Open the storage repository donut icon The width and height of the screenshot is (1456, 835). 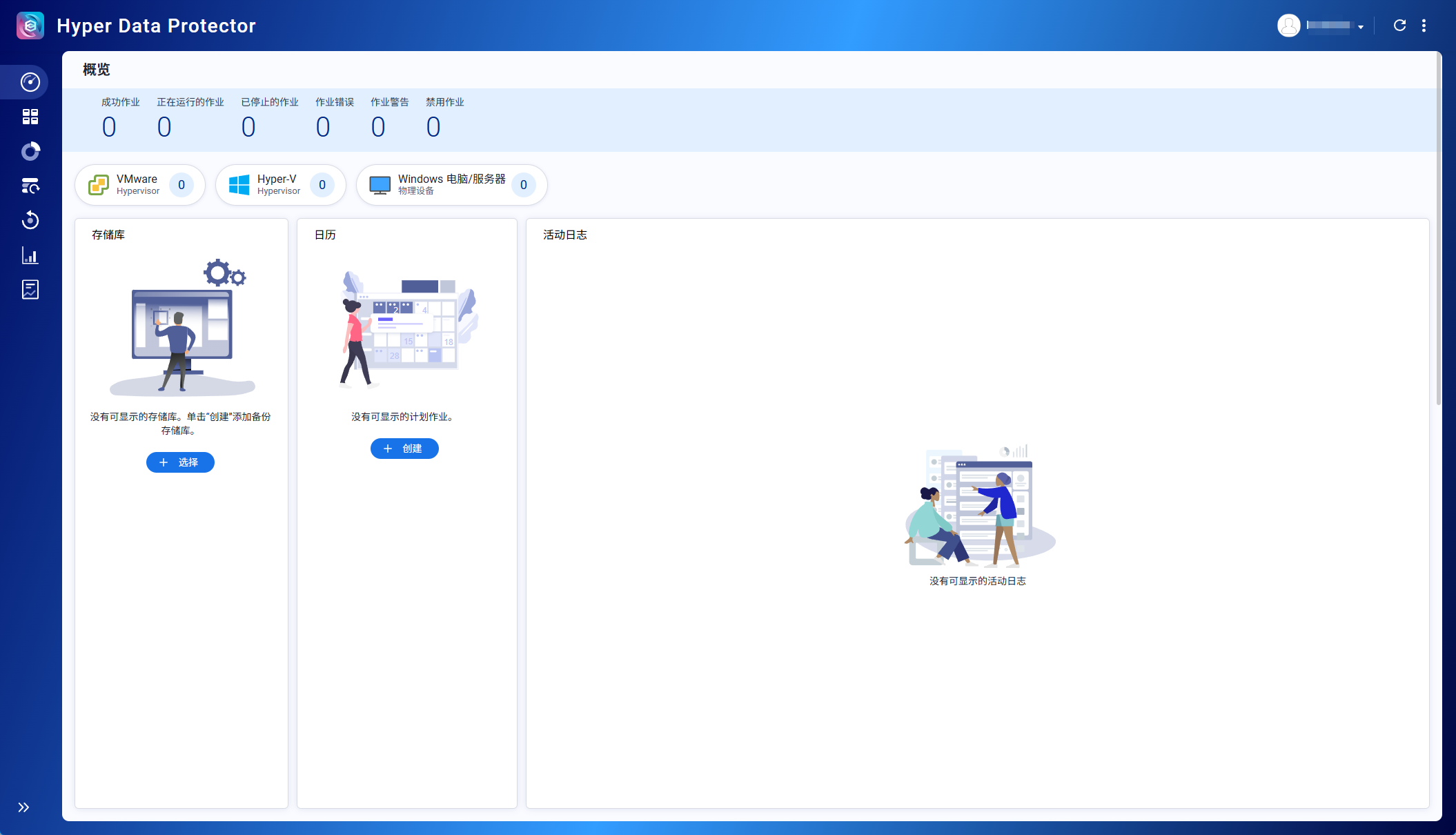click(x=30, y=151)
